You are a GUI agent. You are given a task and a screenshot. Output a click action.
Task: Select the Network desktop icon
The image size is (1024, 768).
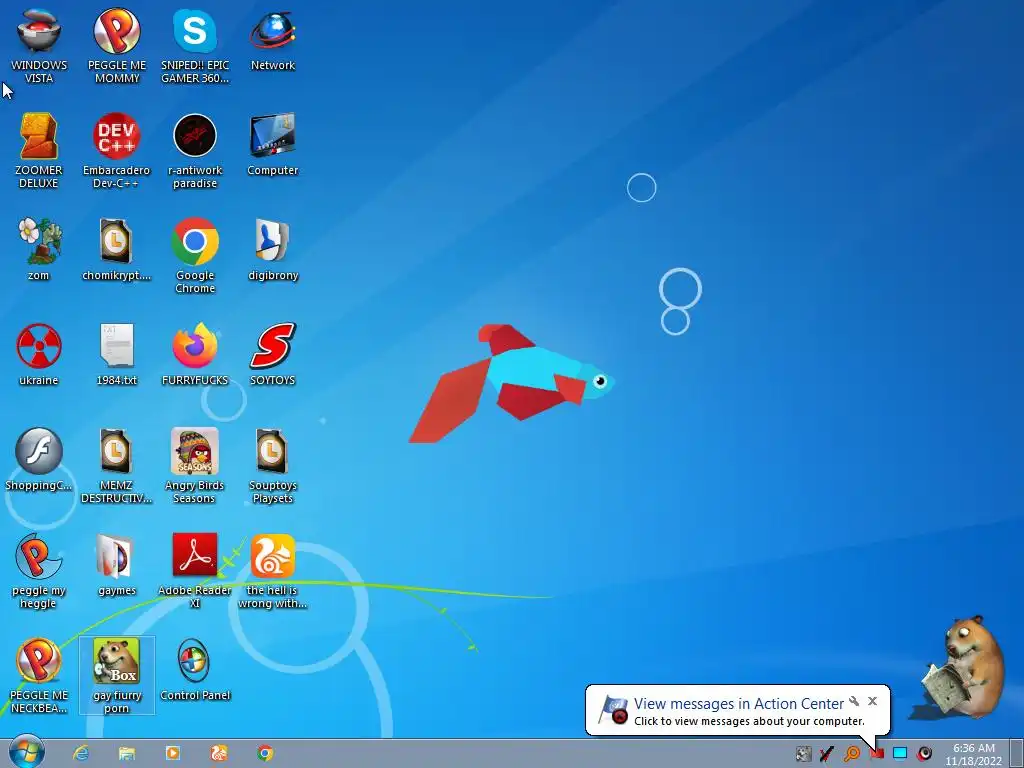point(272,39)
